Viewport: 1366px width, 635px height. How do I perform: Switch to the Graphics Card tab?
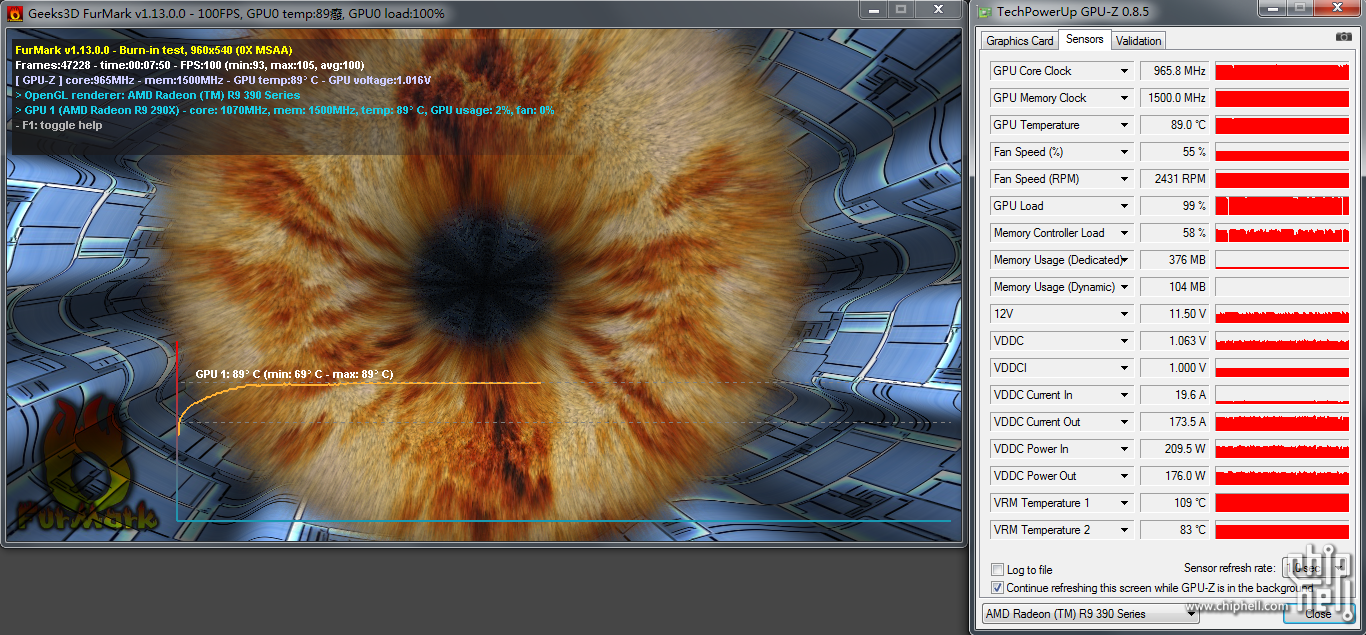pos(1019,41)
